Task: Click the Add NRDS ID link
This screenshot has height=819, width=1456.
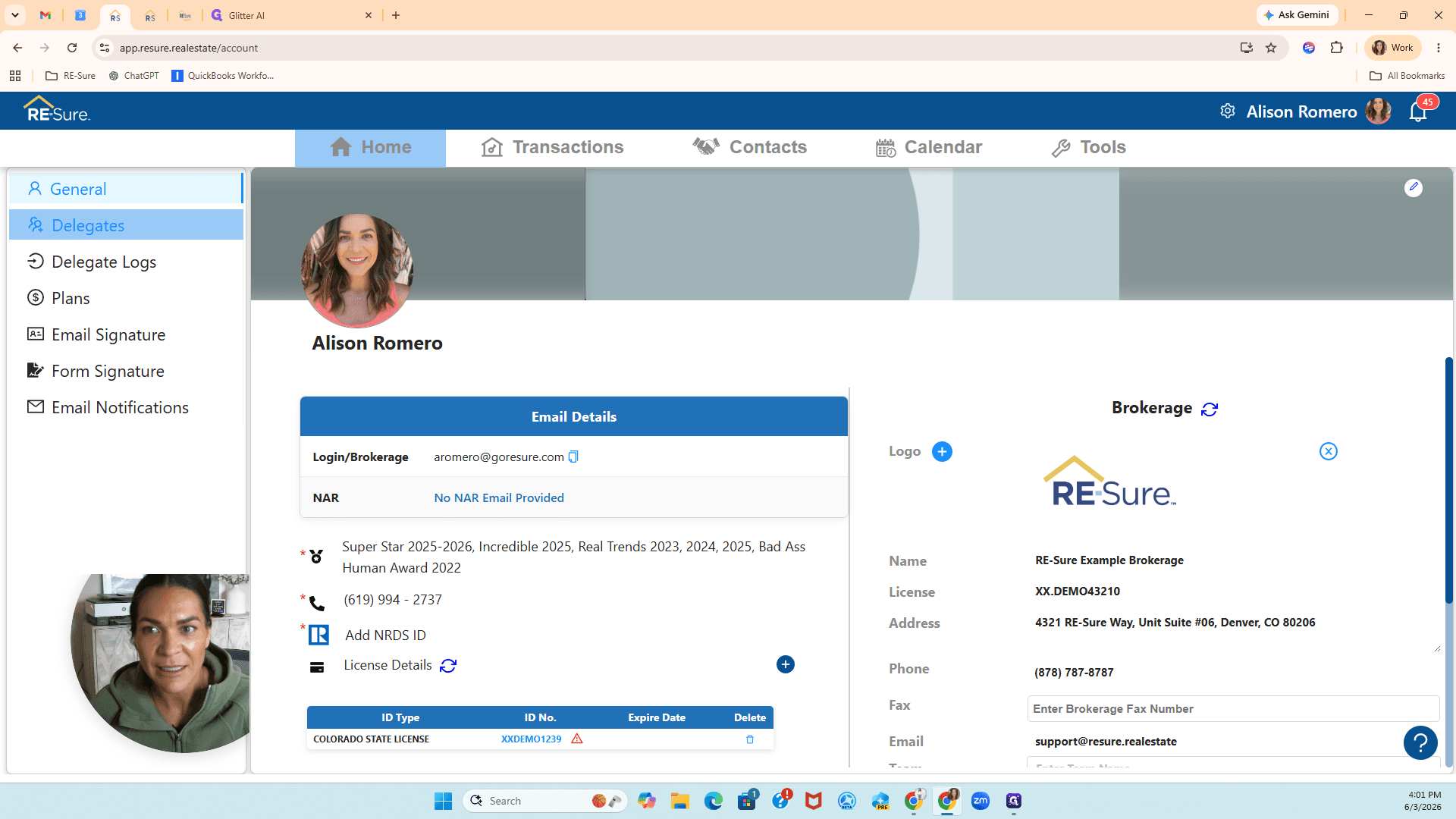Action: point(385,635)
